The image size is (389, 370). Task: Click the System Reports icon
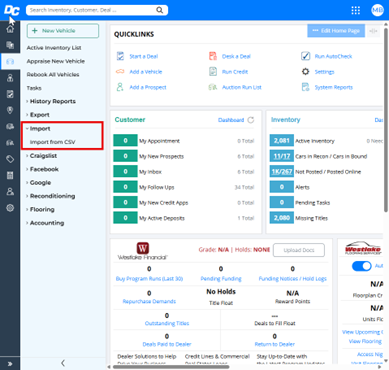305,87
